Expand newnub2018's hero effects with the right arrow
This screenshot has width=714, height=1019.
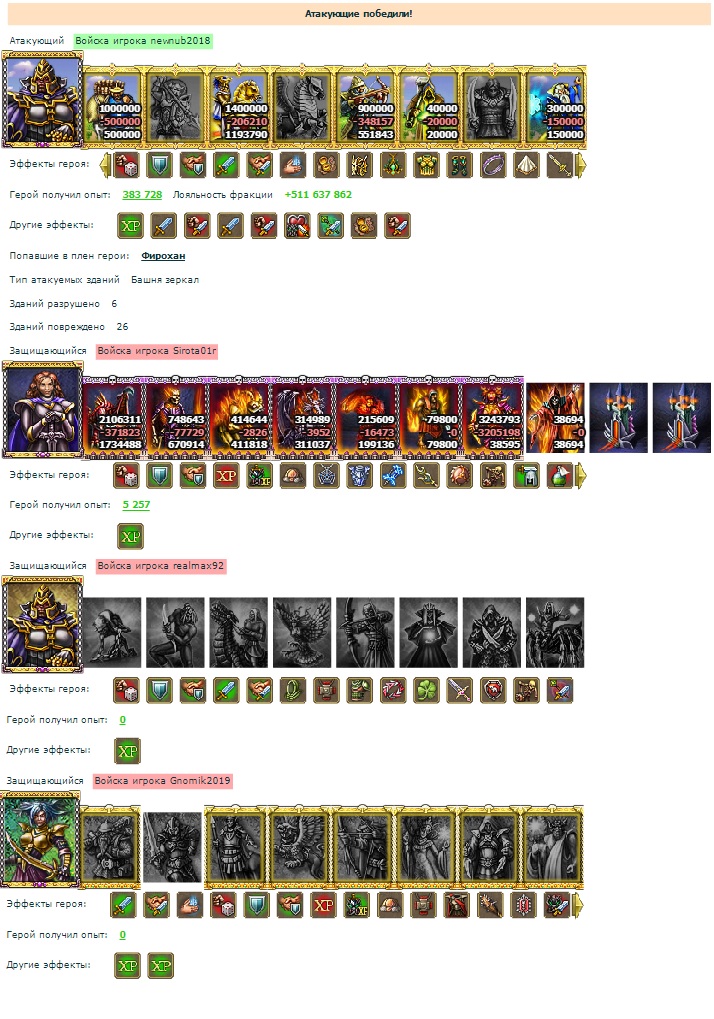[x=580, y=165]
